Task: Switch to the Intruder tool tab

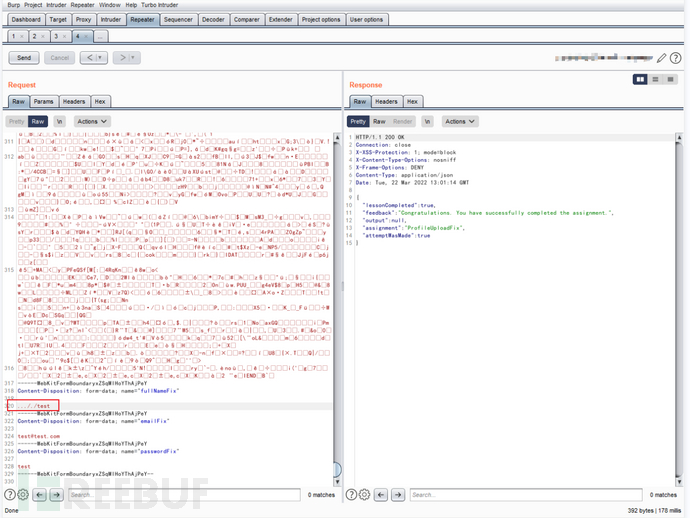Action: (x=110, y=19)
